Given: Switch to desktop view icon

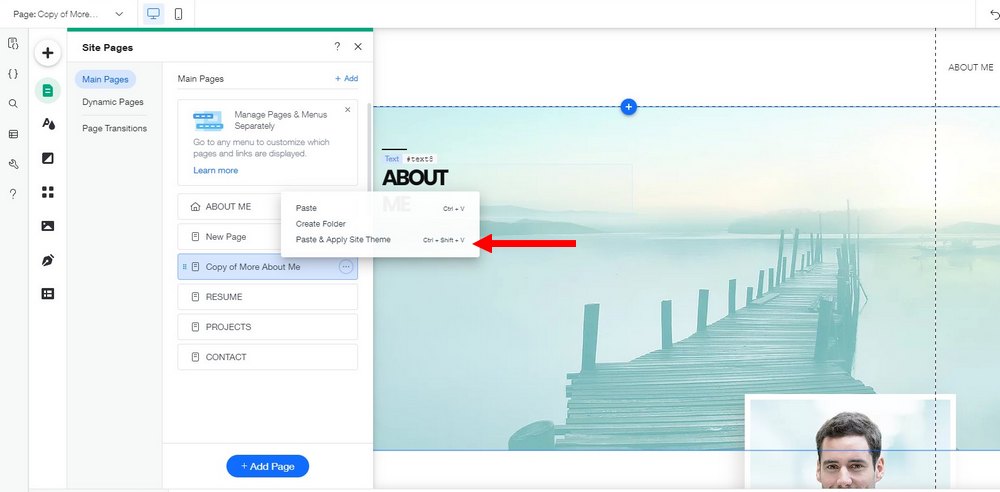Looking at the screenshot, I should click(x=153, y=13).
